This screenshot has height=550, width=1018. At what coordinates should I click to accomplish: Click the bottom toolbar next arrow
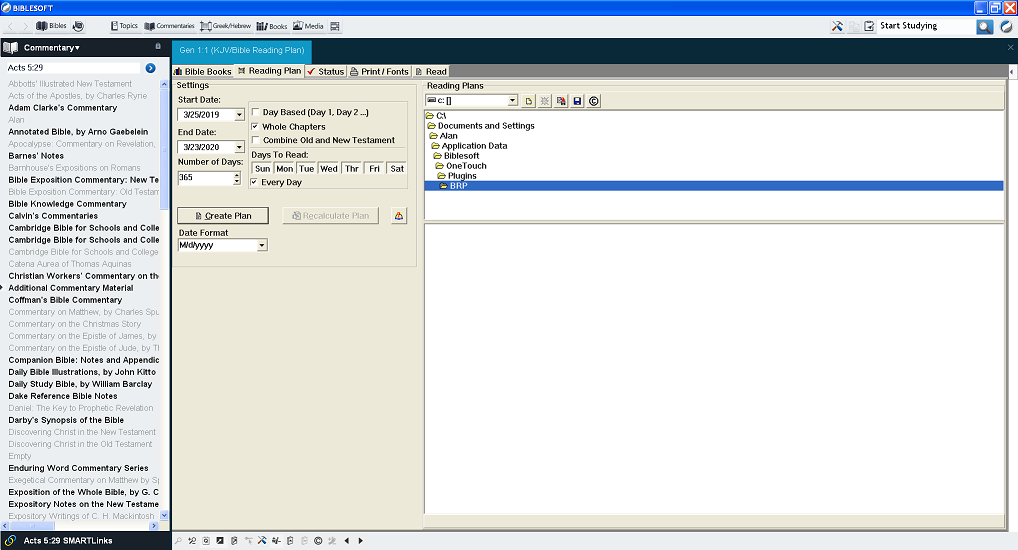(360, 540)
